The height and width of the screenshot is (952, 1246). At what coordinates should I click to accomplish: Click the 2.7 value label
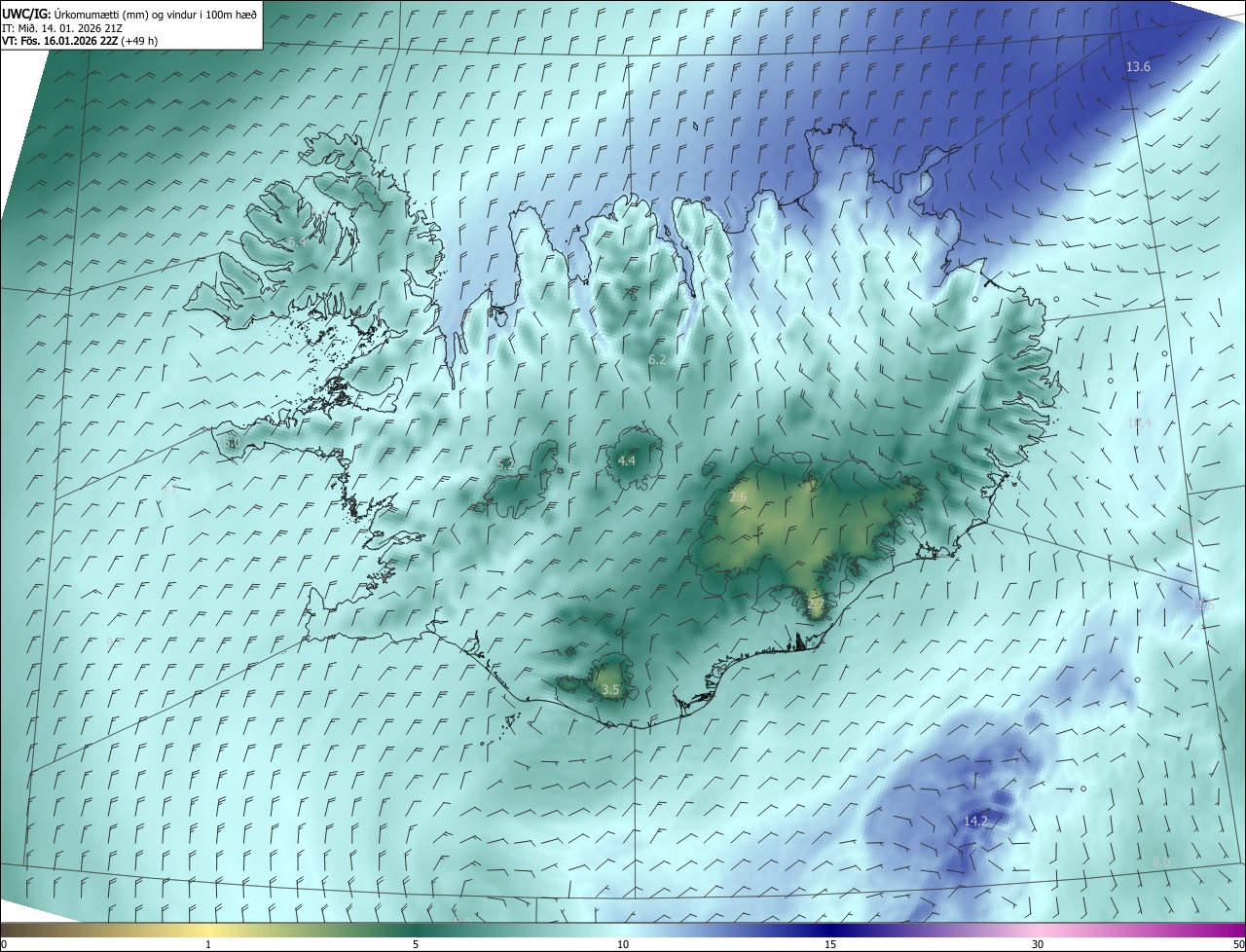tap(816, 604)
